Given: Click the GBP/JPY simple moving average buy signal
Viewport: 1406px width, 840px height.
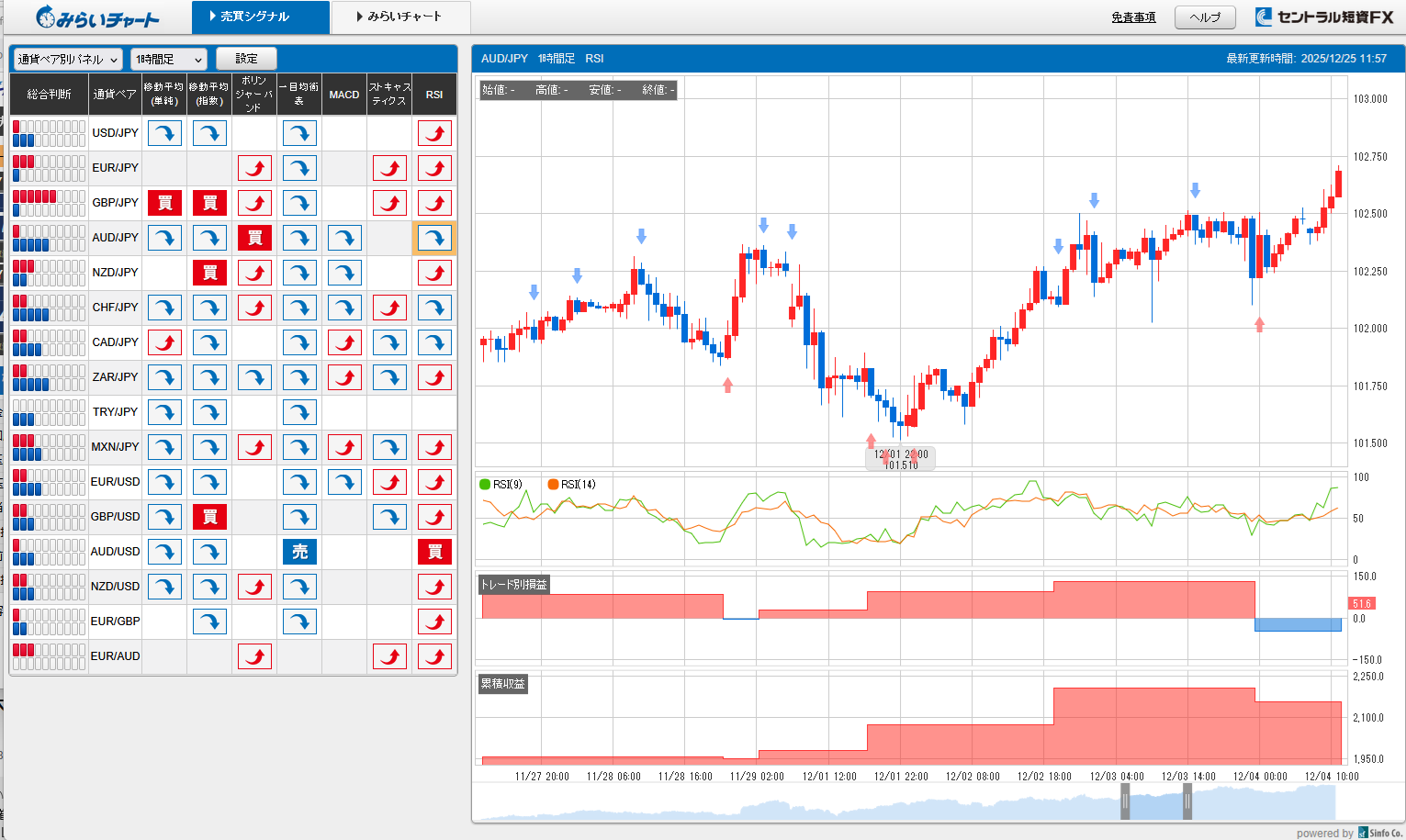Looking at the screenshot, I should pyautogui.click(x=164, y=203).
